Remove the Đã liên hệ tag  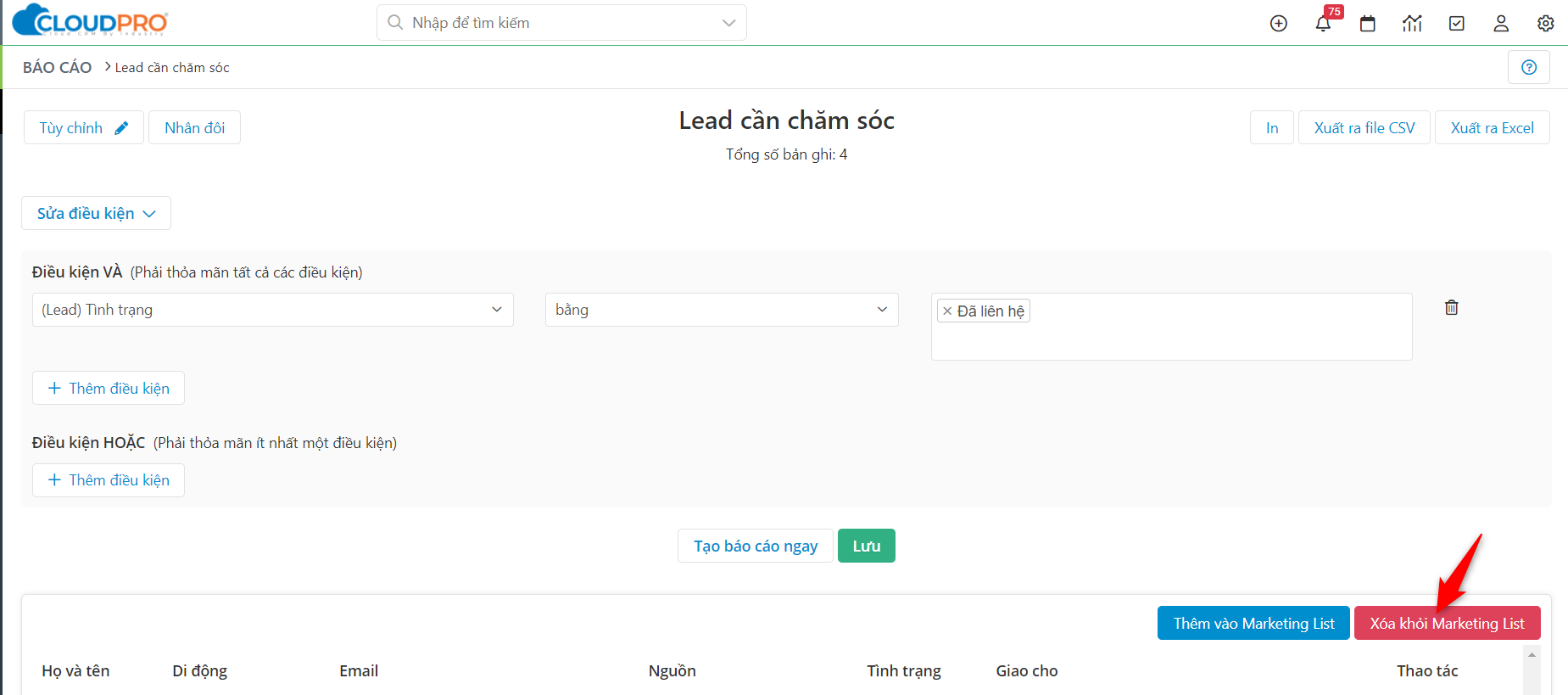[947, 311]
